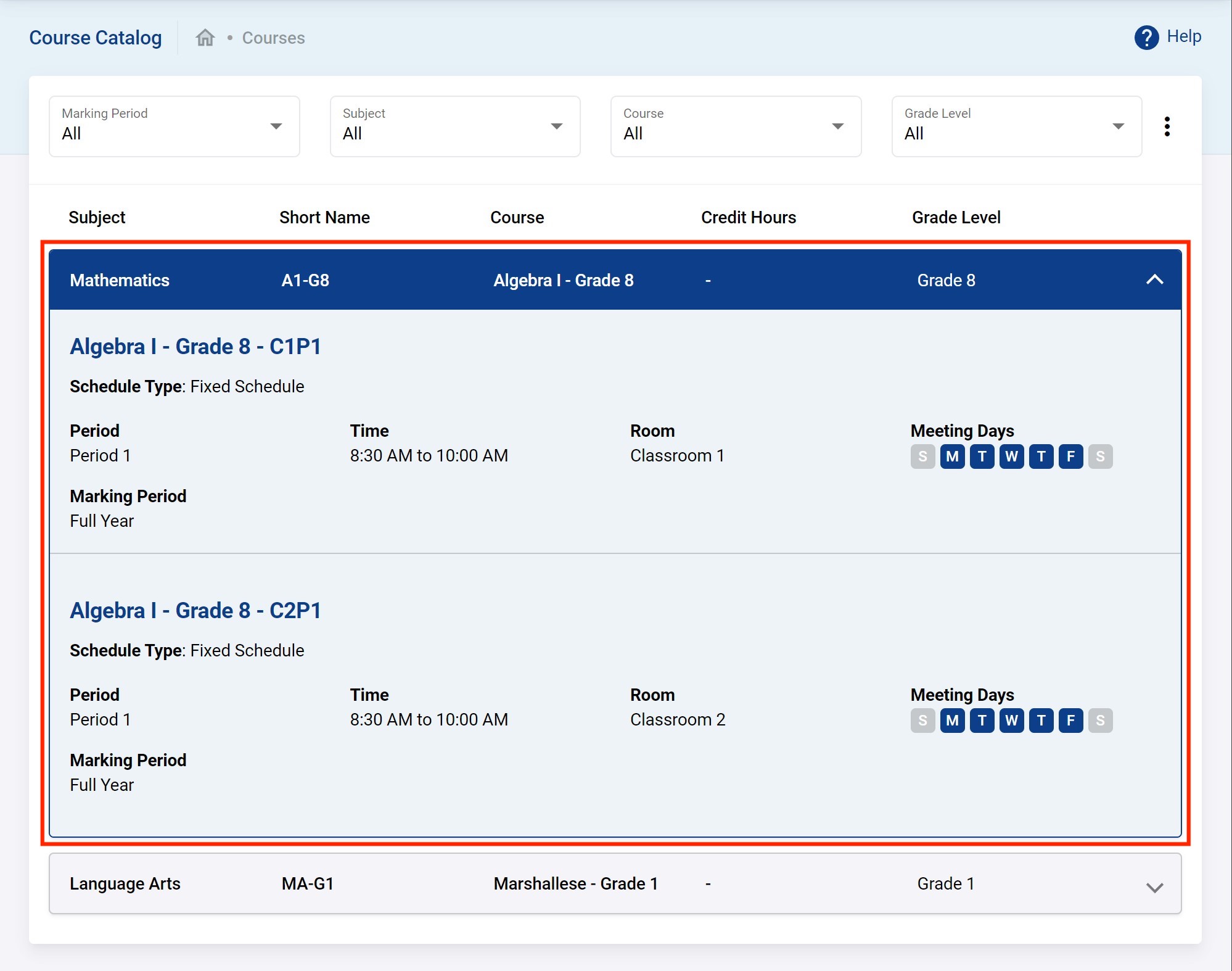Open the Course filter dropdown
Screen dimensions: 1232x971
[736, 126]
